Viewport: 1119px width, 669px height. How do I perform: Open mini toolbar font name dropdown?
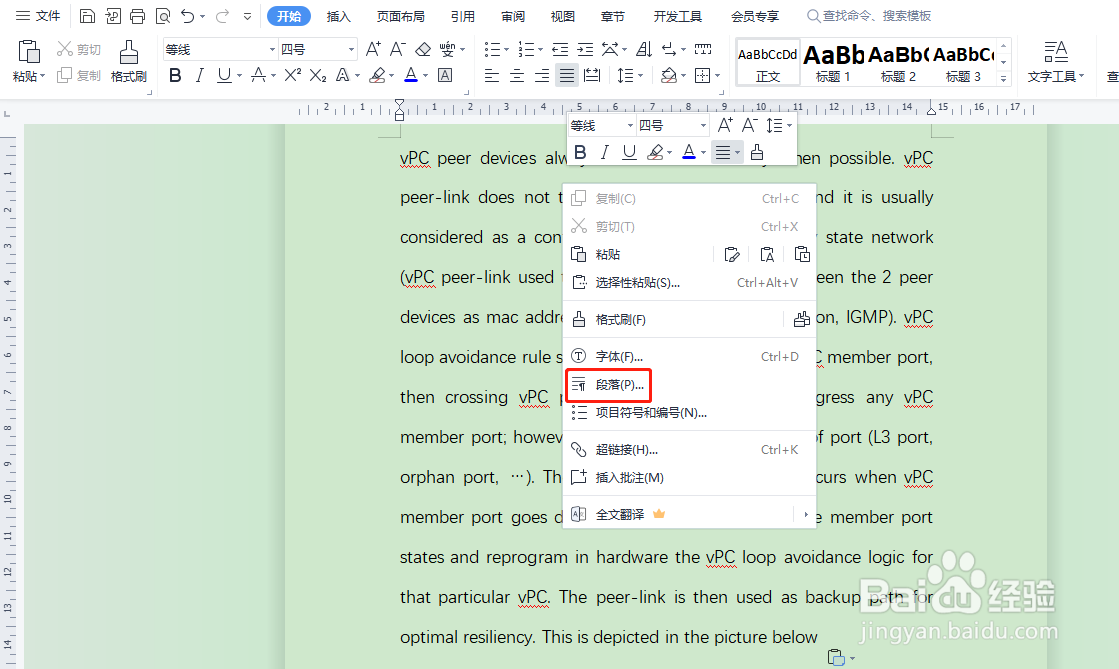[630, 126]
